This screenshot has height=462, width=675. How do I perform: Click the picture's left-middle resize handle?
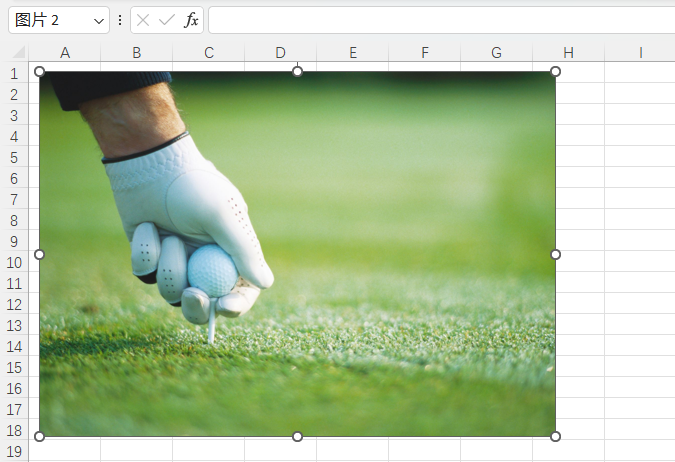coord(39,254)
